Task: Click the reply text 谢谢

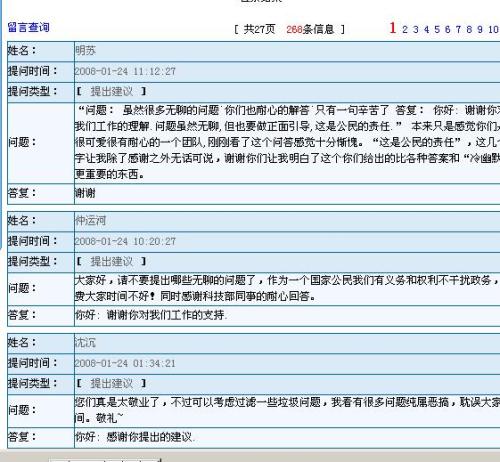Action: tap(85, 193)
